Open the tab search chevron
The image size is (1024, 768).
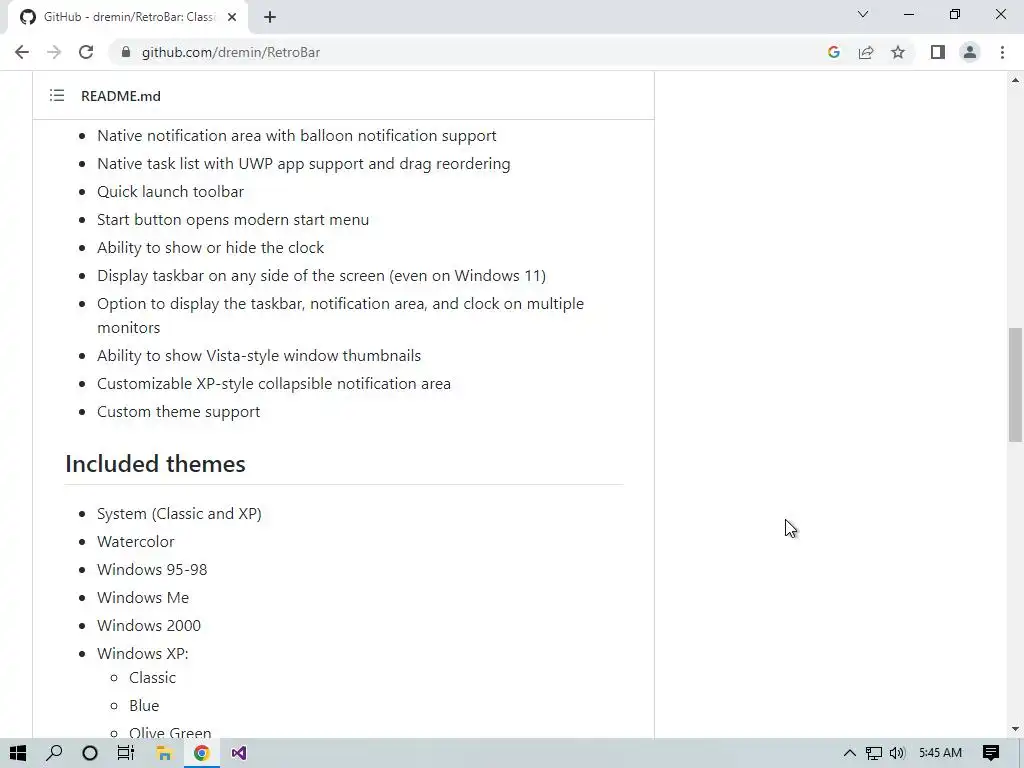863,14
